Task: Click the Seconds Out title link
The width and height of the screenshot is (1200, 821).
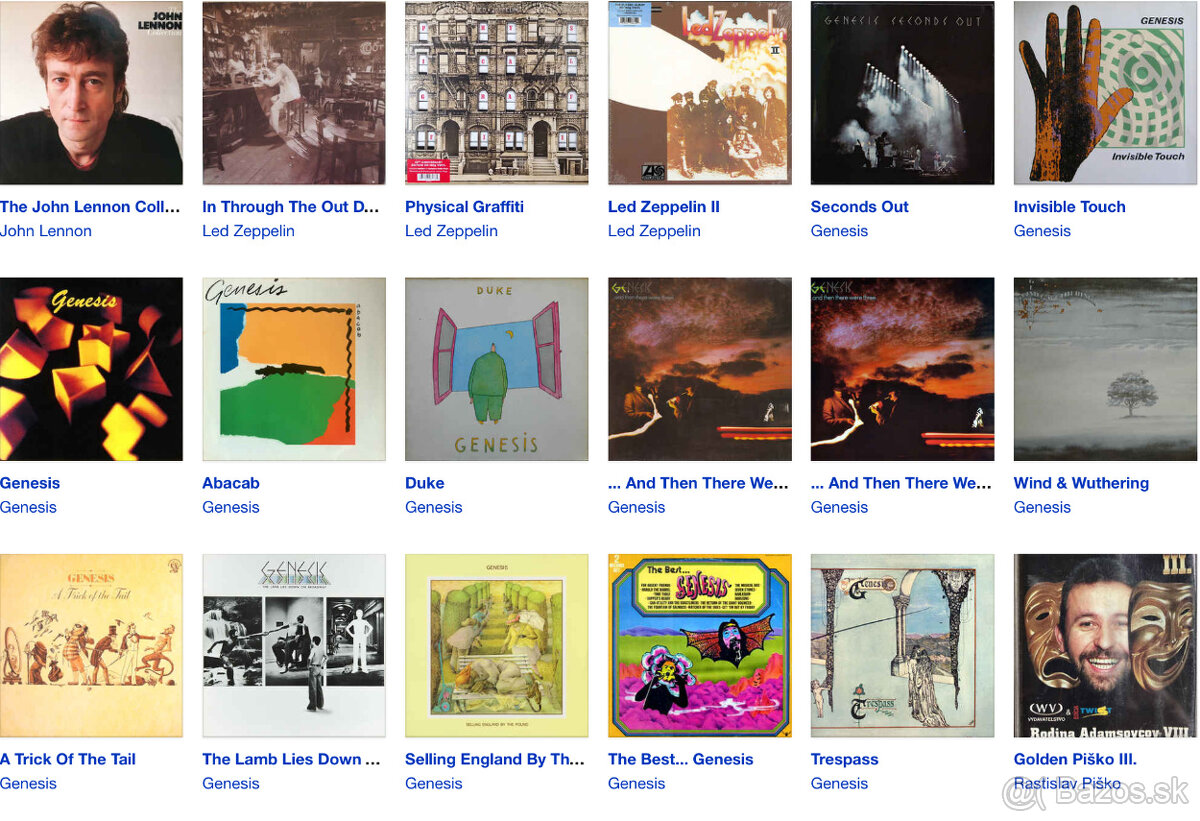Action: tap(860, 207)
